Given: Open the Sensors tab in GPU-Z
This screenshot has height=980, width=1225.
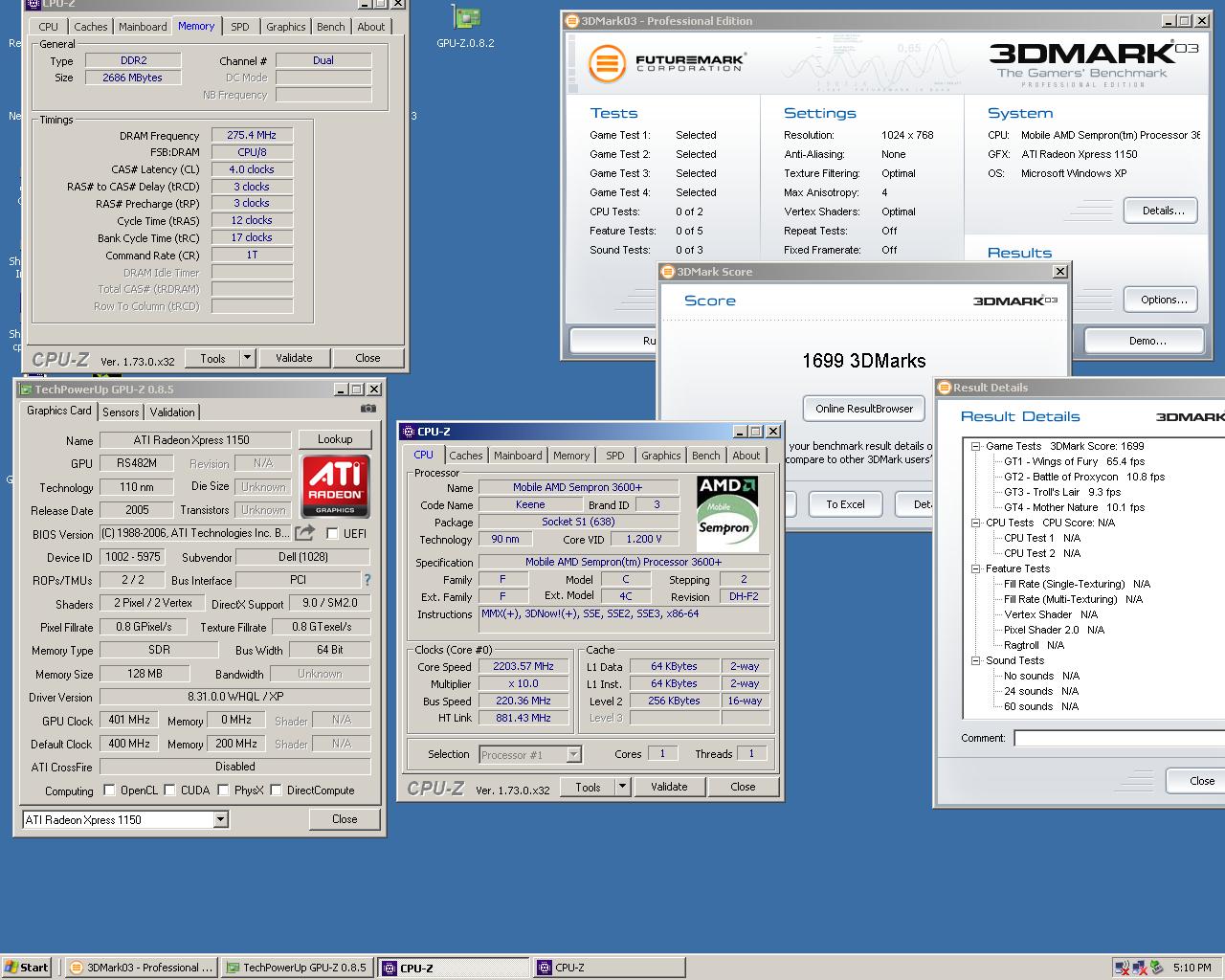Looking at the screenshot, I should pos(122,412).
